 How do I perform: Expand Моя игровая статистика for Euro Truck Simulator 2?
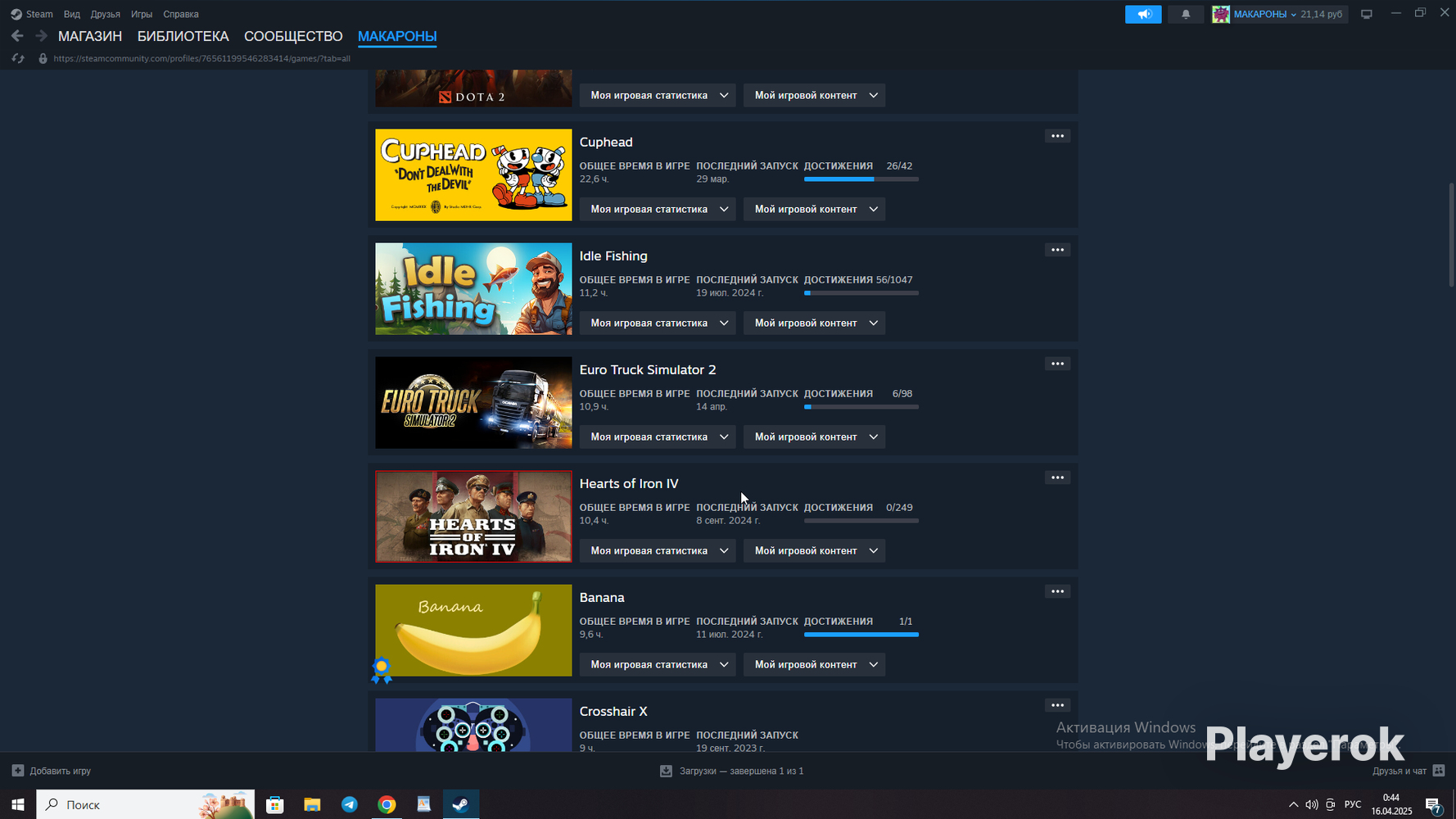tap(658, 437)
